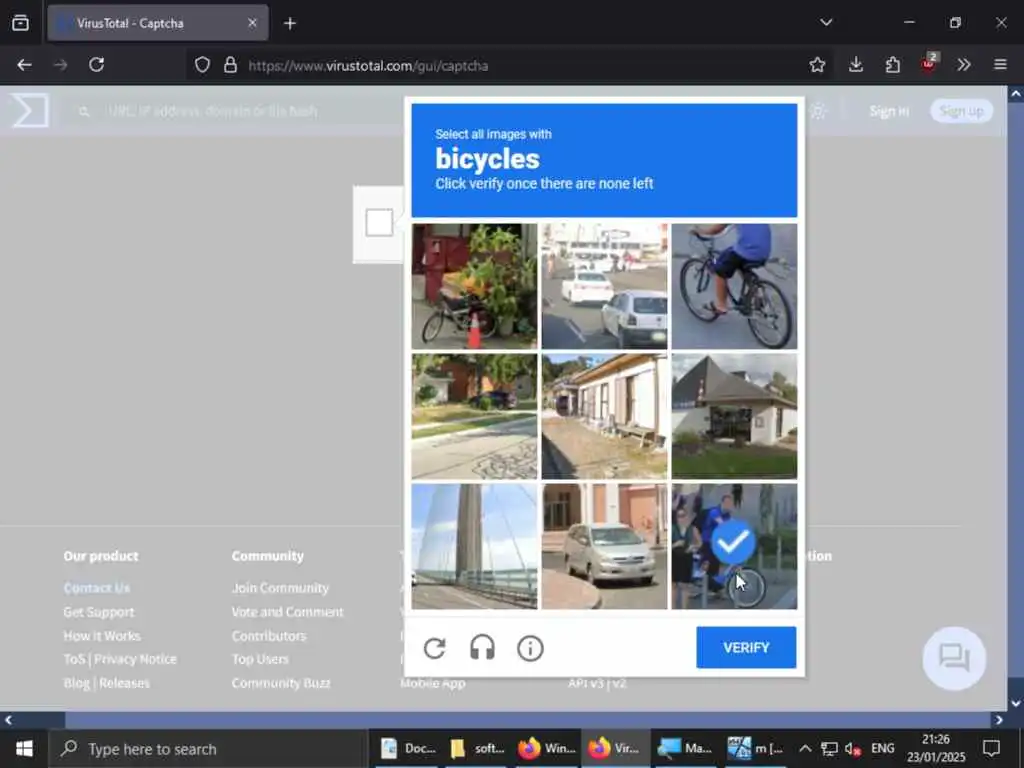Select the white cars on road image
The height and width of the screenshot is (768, 1024).
[604, 286]
